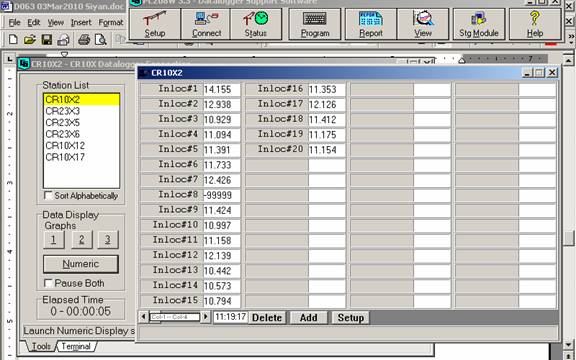Screen dimensions: 576x360
Task: Click the Inloc#12 label cell
Action: pyautogui.click(x=172, y=255)
